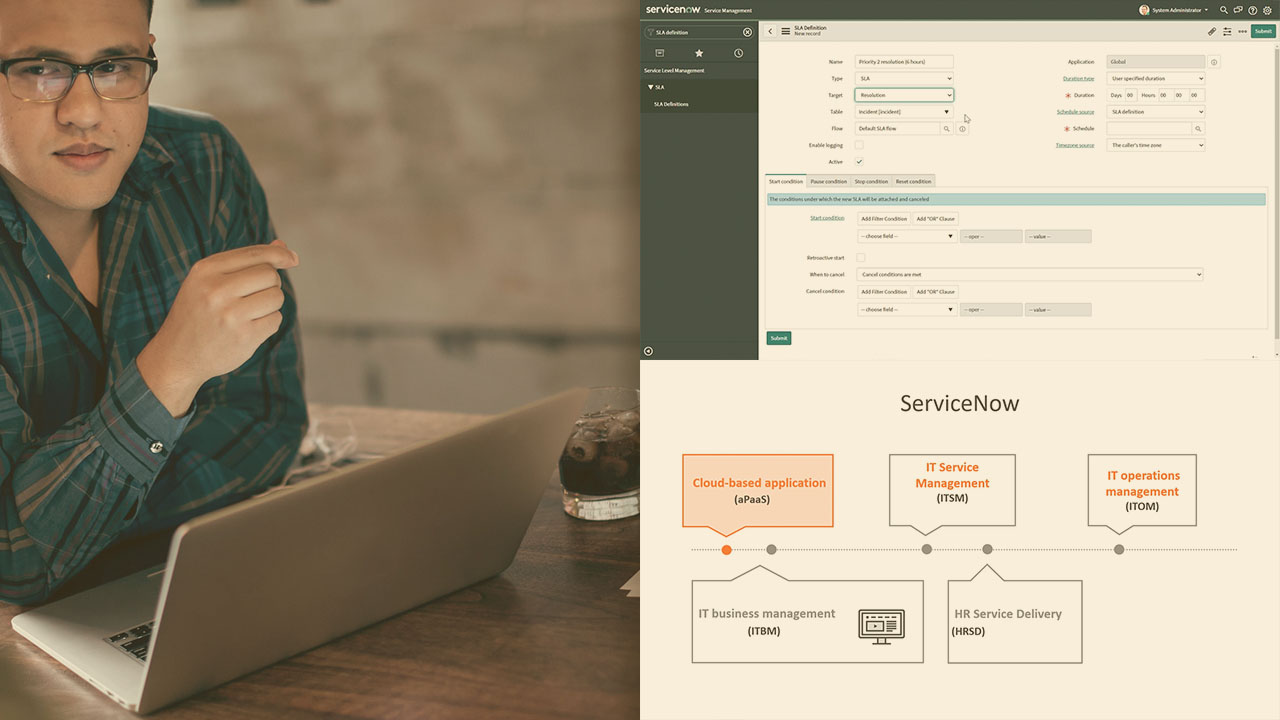
Task: Clear the navigator filter text
Action: (x=747, y=32)
